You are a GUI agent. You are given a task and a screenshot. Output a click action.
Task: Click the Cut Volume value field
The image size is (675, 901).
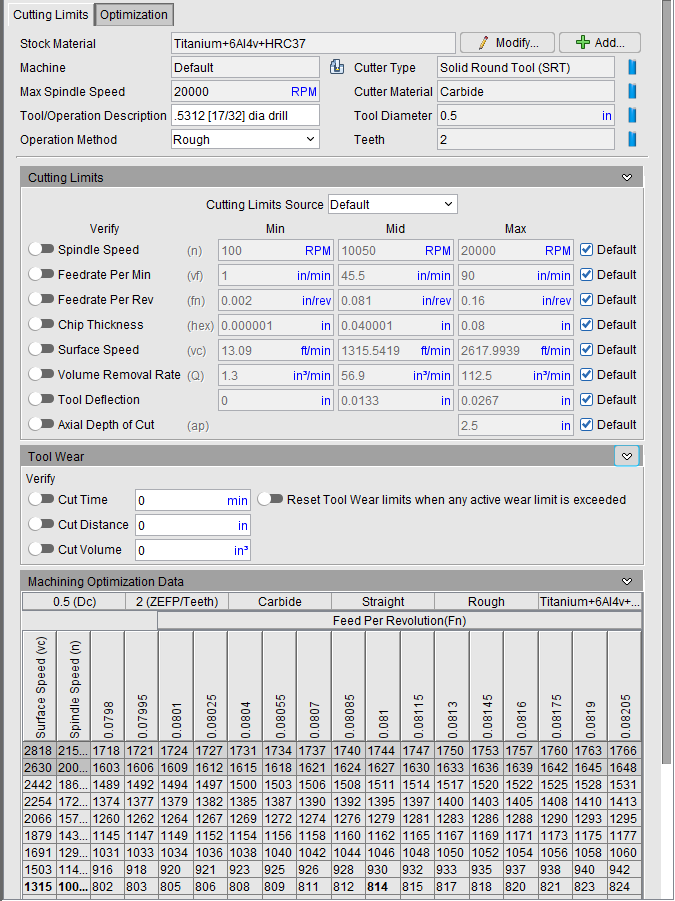tap(192, 550)
